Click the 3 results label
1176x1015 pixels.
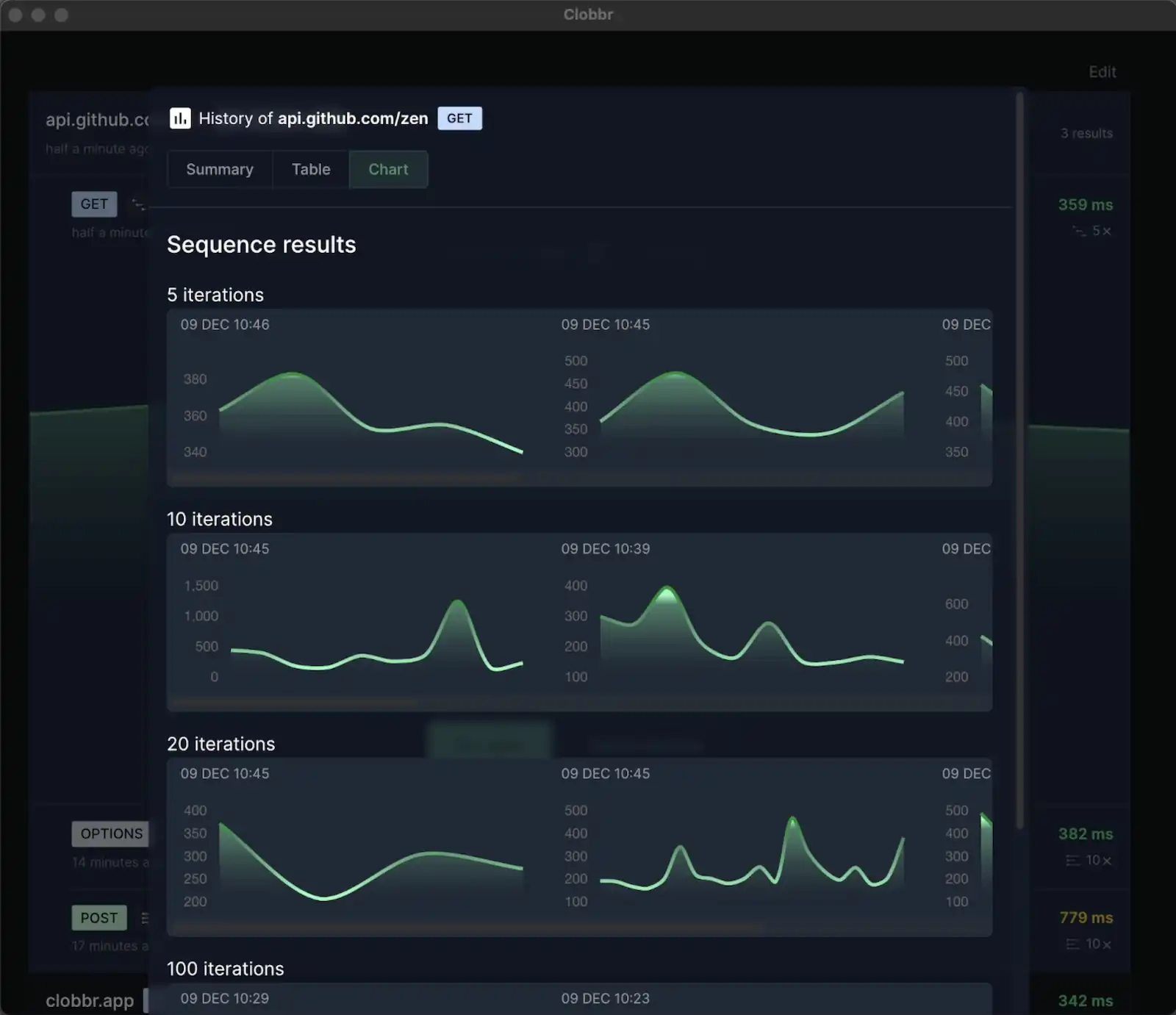(x=1086, y=133)
